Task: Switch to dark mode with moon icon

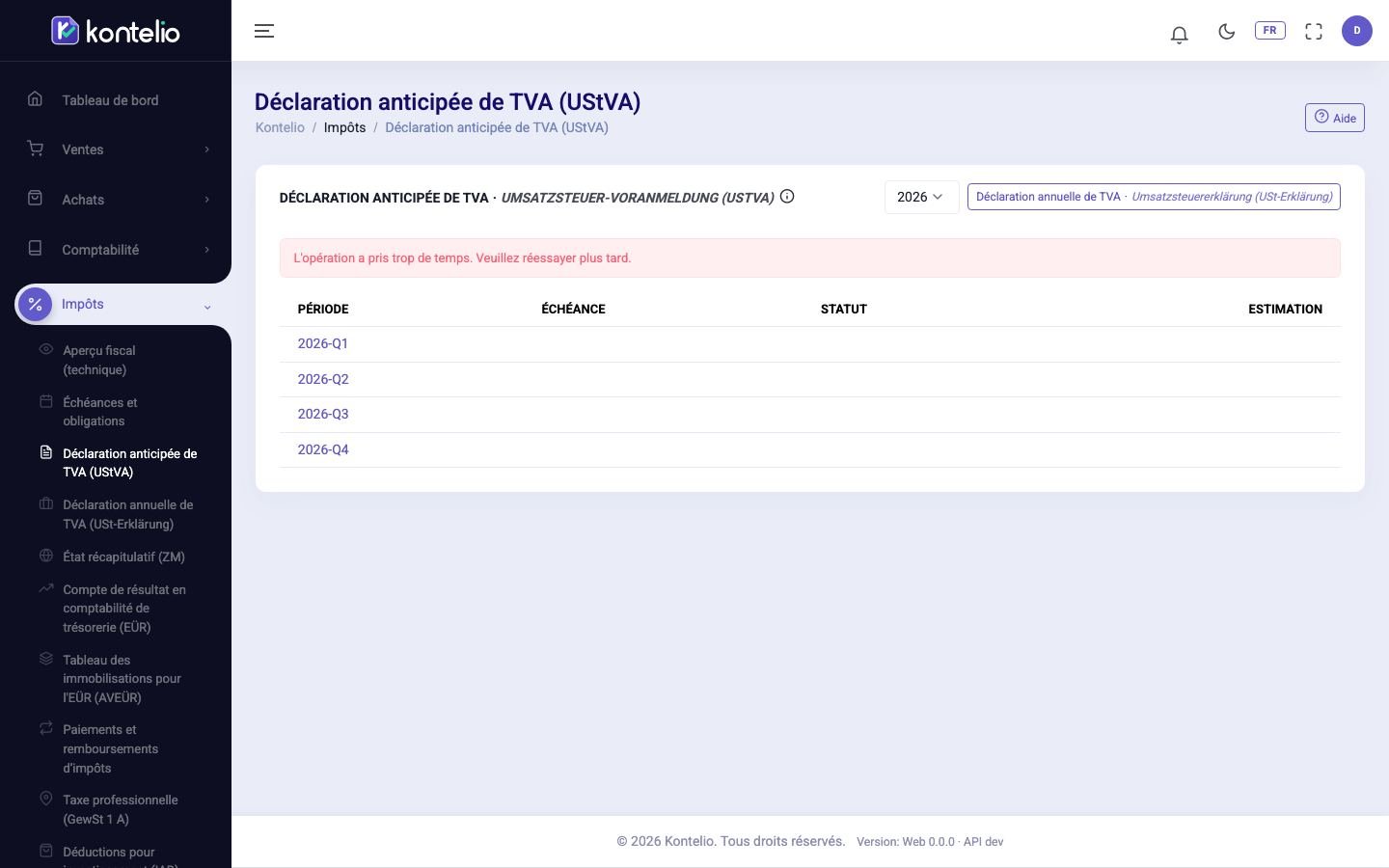Action: (x=1227, y=31)
